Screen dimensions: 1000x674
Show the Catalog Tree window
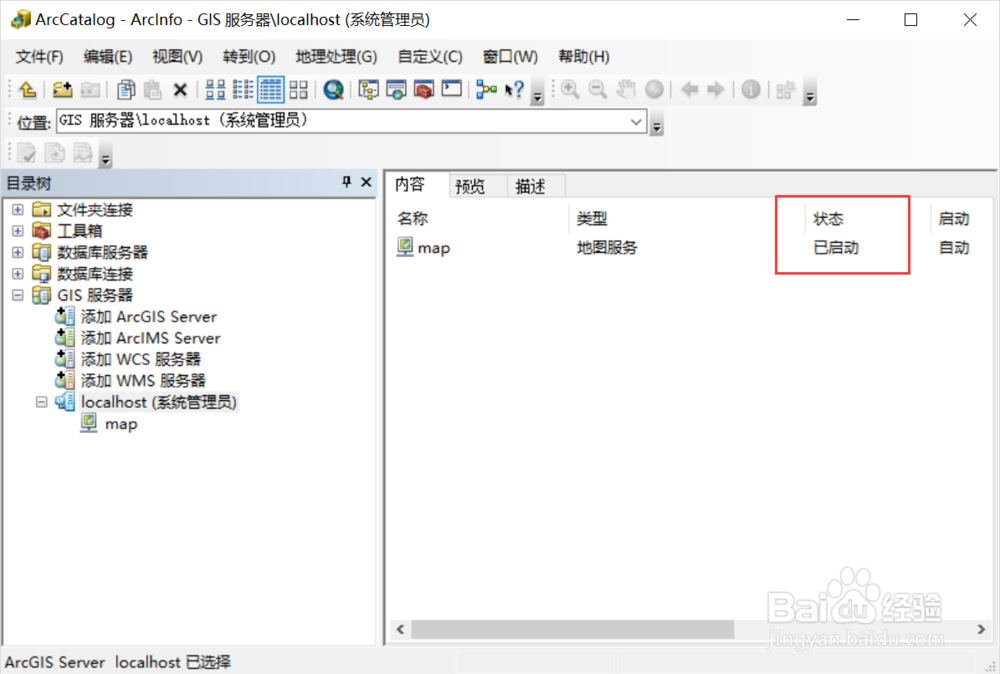[x=368, y=90]
